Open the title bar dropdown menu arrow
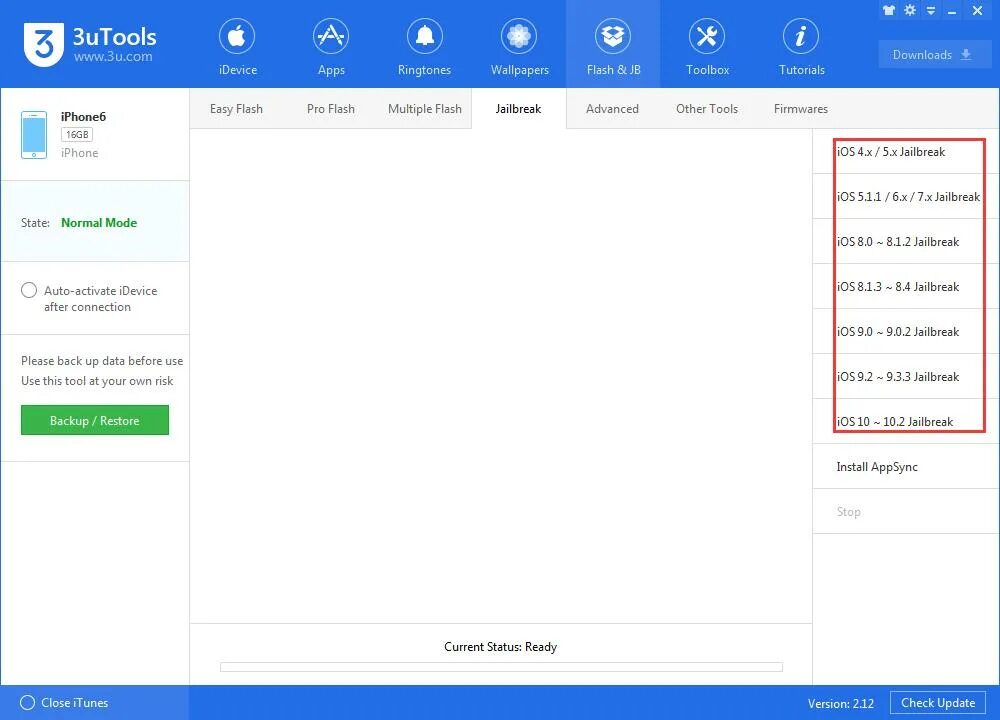Screen dimensions: 1000x720 pyautogui.click(x=931, y=11)
